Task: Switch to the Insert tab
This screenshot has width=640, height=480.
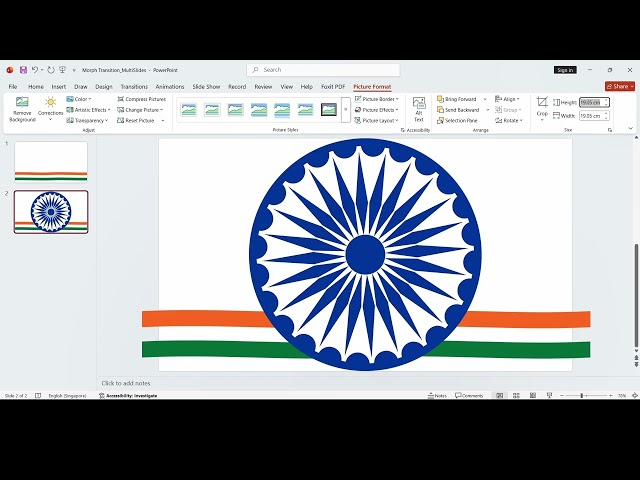Action: click(x=59, y=87)
